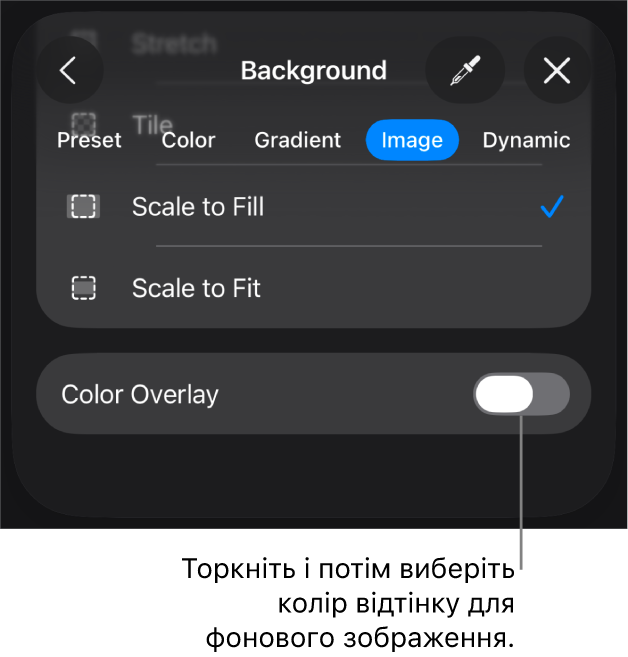
Task: Choose the blurred Stretch option
Action: pos(174,43)
